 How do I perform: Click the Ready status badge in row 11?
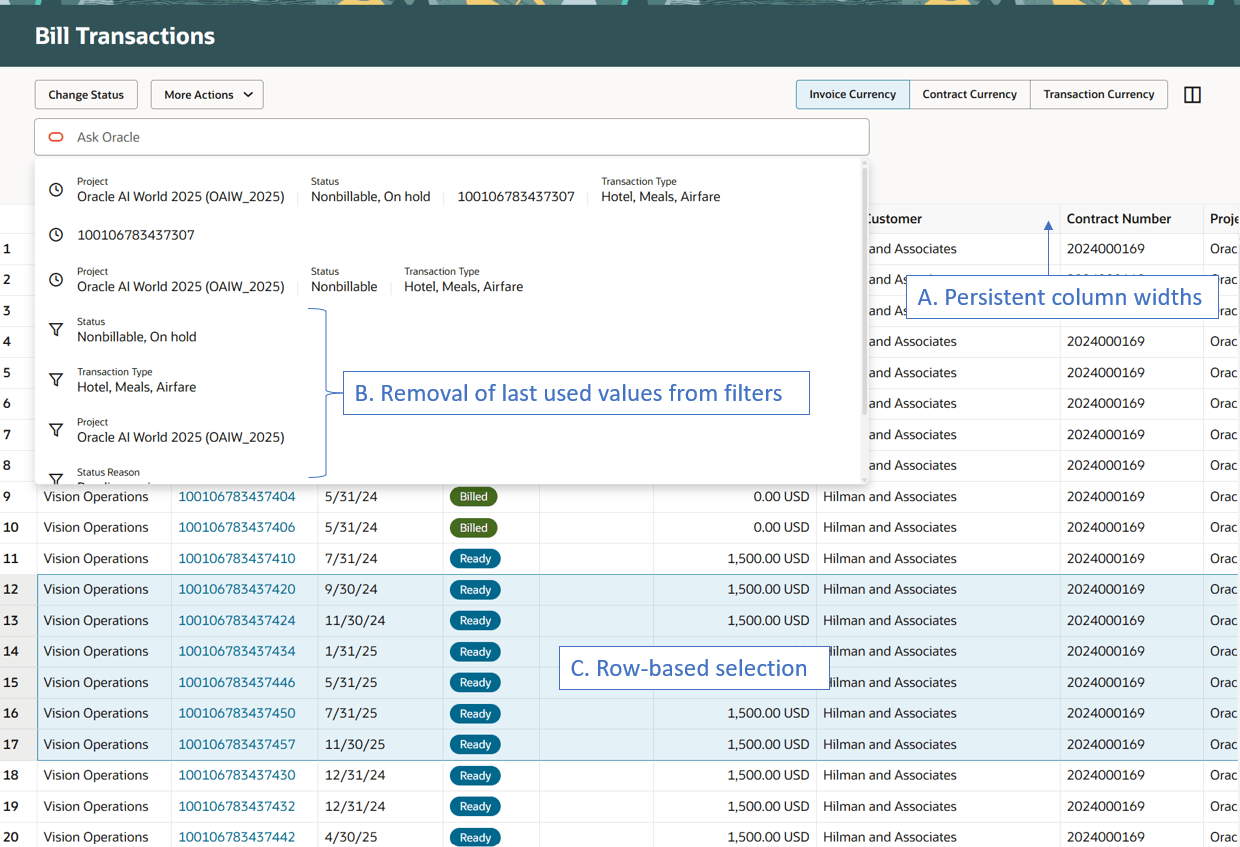click(475, 559)
